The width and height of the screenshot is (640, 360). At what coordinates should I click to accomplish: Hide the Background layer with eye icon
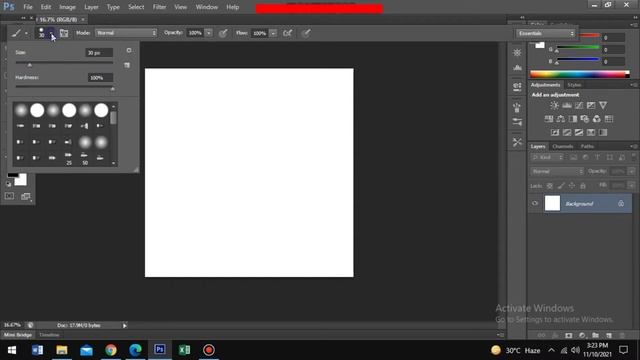tap(535, 203)
